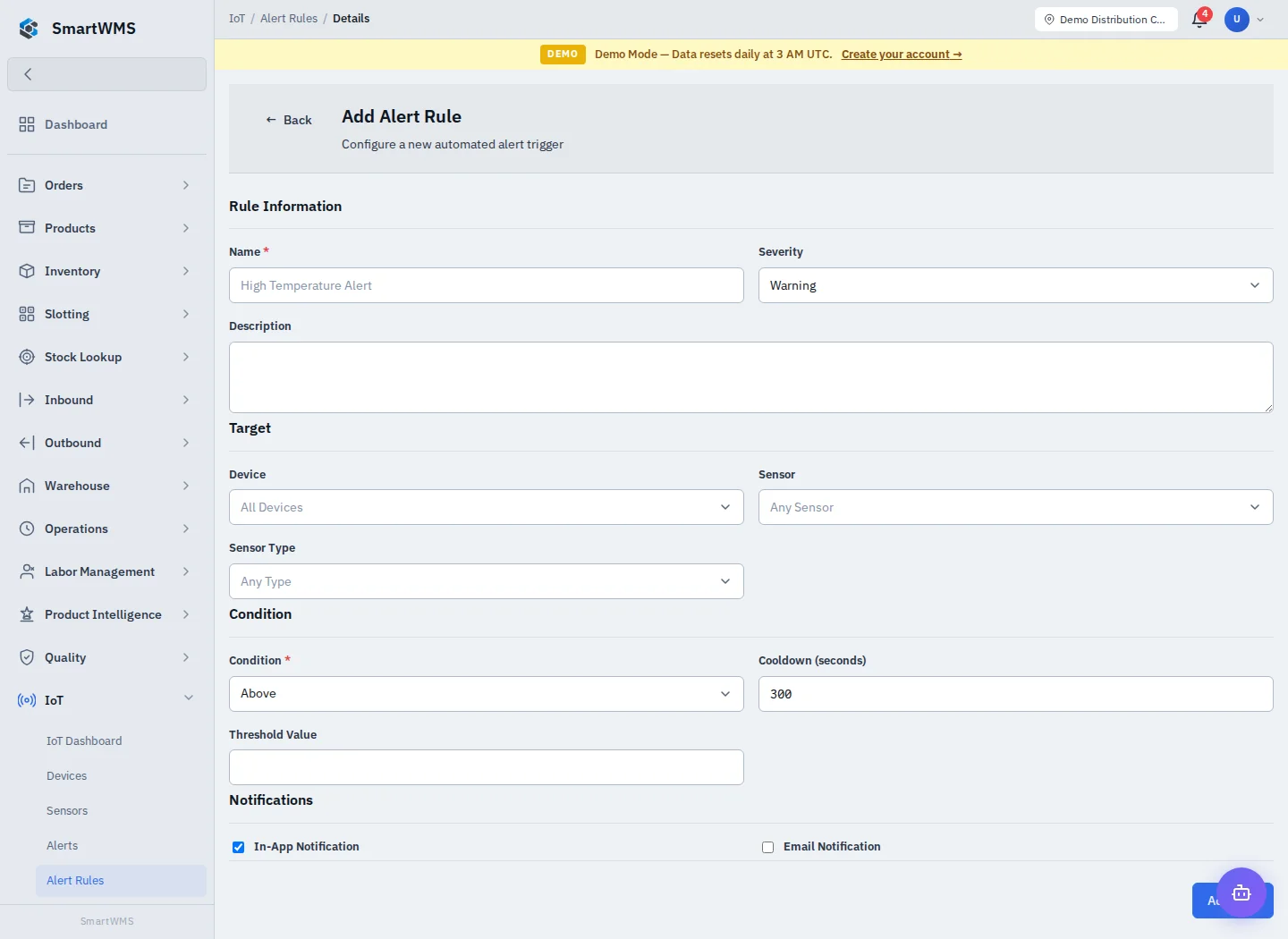Click the Labor Management person icon

27,571
